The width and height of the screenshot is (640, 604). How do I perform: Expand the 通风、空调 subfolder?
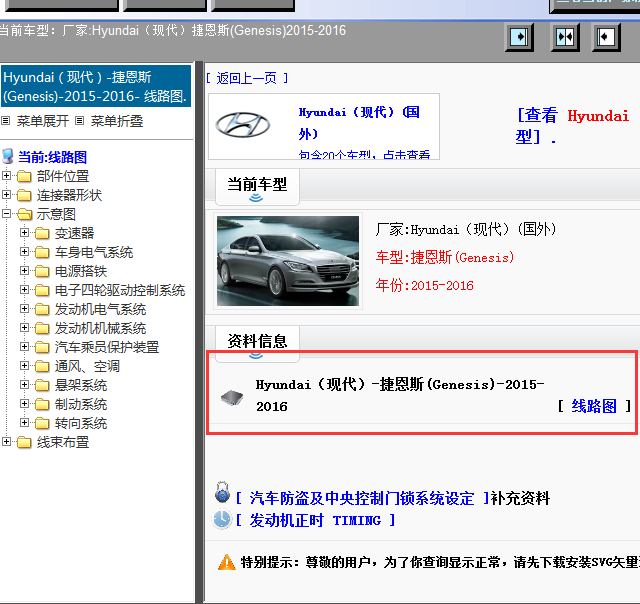[x=24, y=365]
